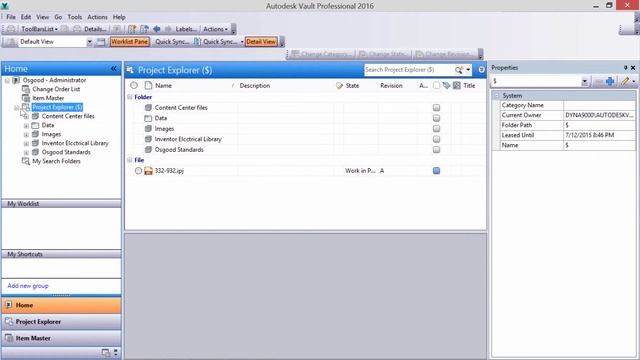Click in the Search Project Explorer field
Screen dimensions: 640x360
coord(408,70)
